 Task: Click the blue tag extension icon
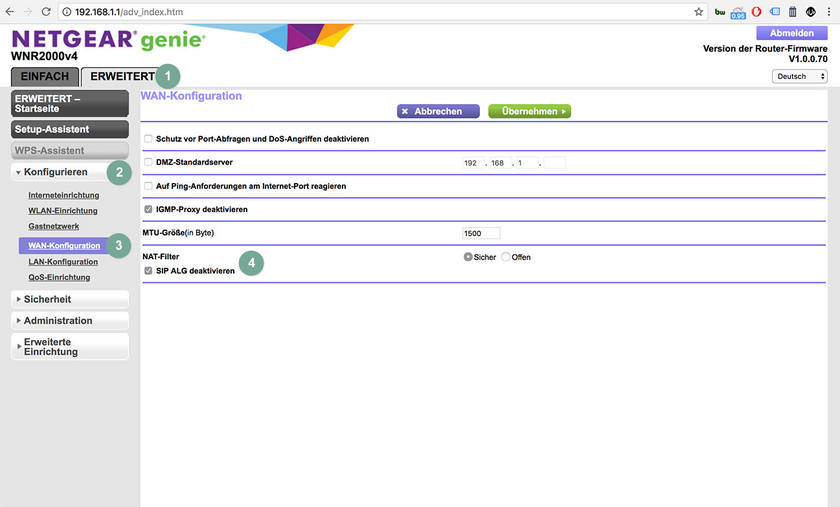click(x=775, y=11)
